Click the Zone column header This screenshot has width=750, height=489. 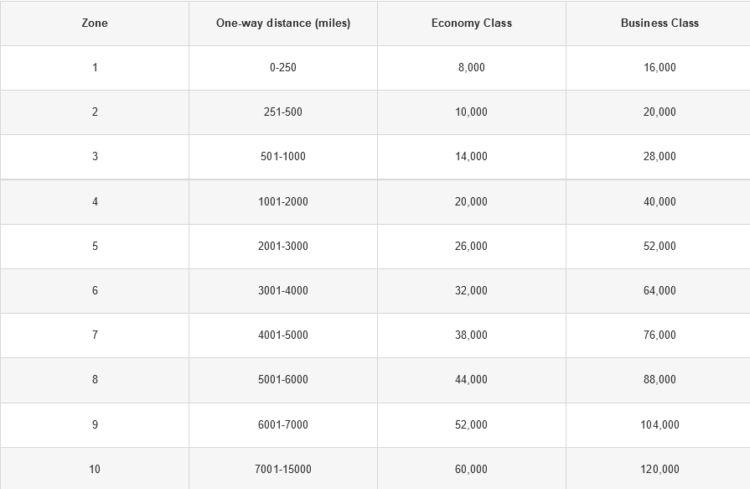coord(95,23)
